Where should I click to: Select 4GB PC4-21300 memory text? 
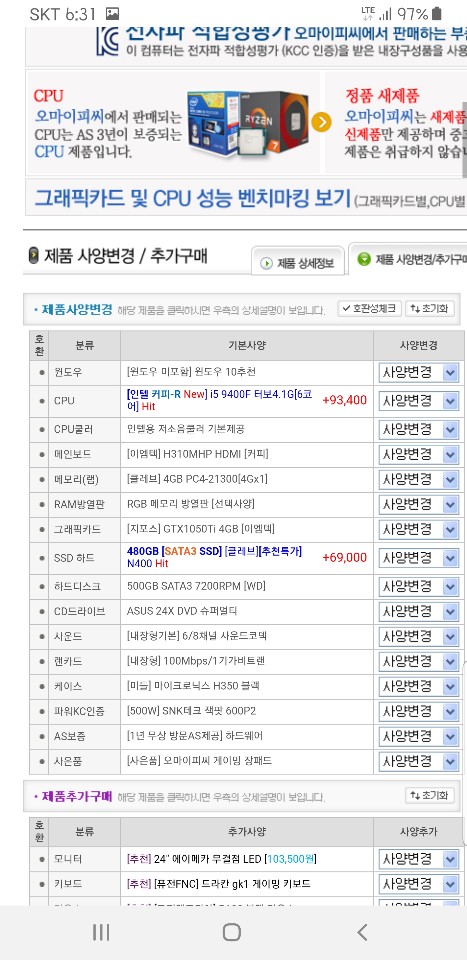point(196,479)
